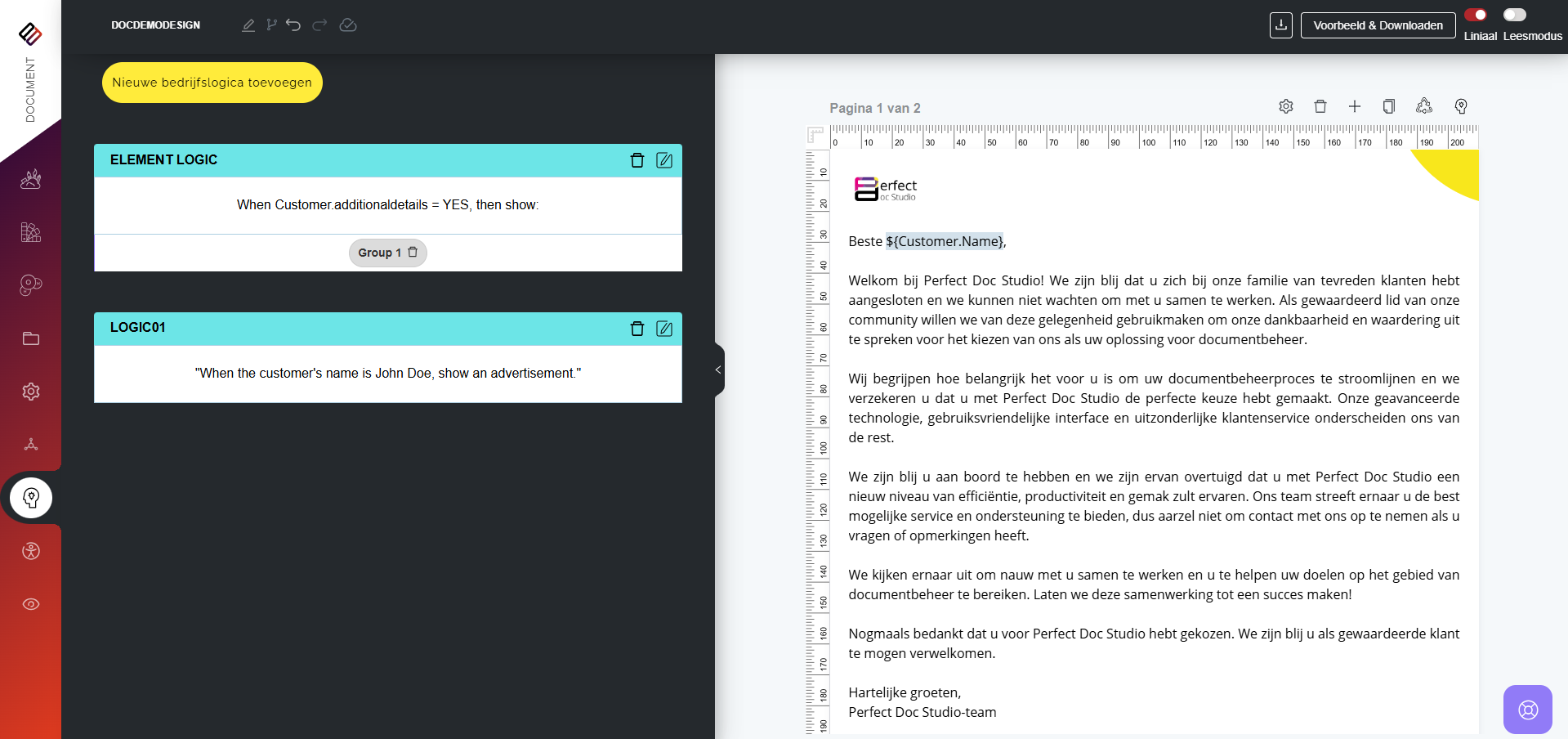Open the settings gear in sidebar

coord(31,392)
